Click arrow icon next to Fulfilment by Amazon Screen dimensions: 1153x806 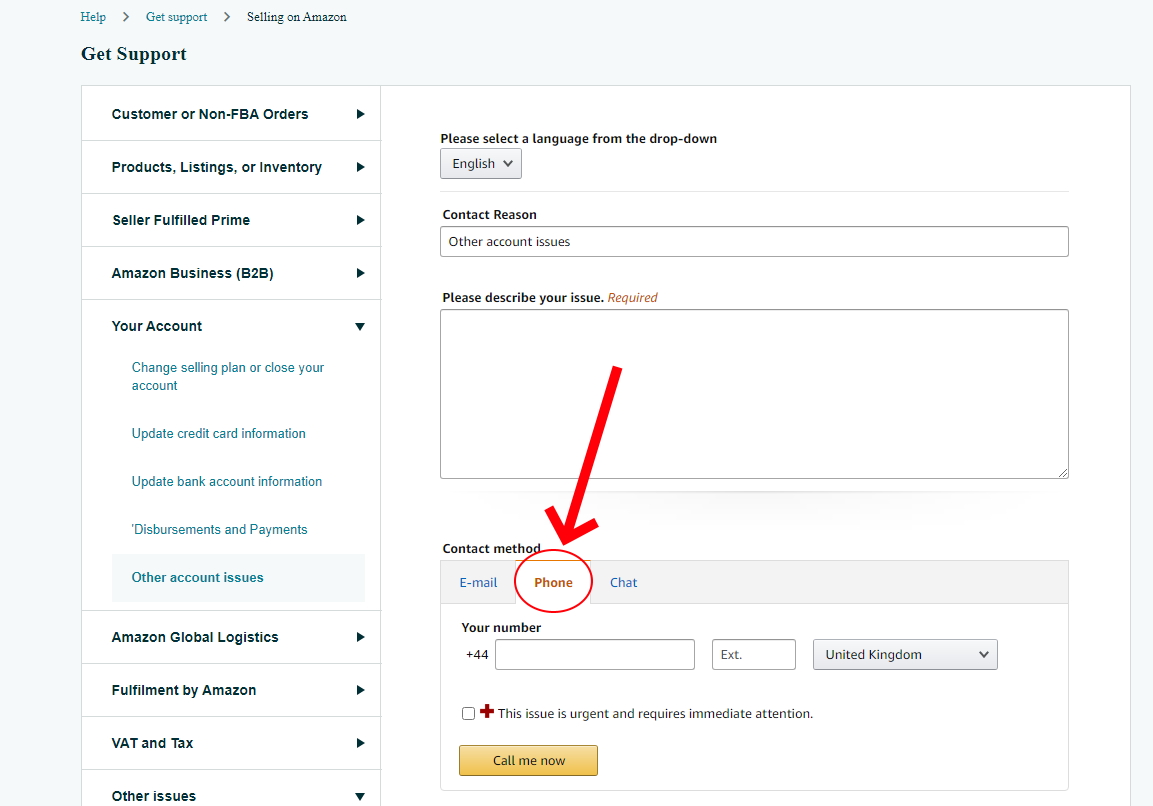coord(360,690)
